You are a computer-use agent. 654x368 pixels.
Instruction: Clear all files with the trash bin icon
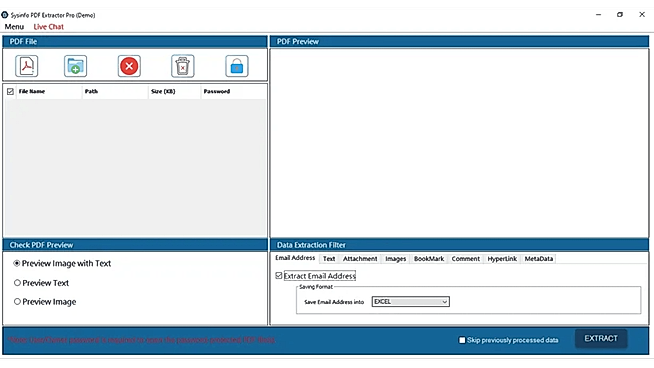click(x=183, y=66)
